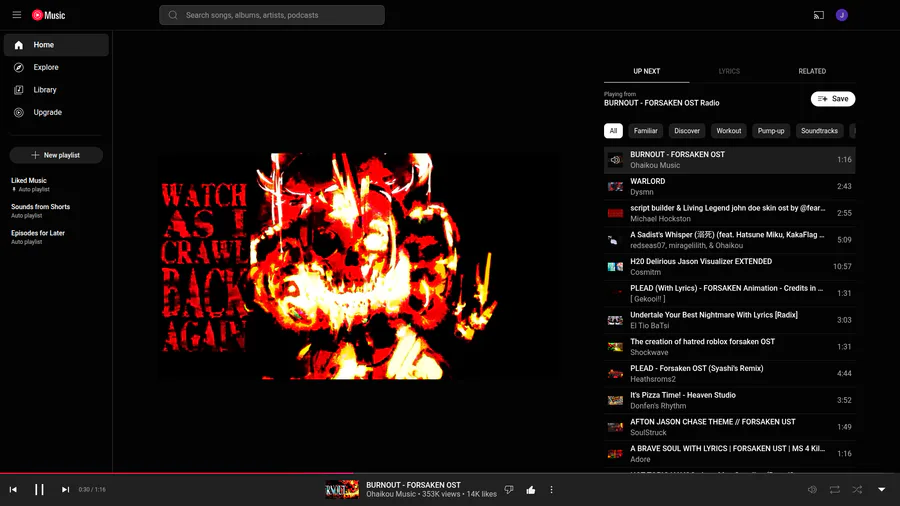Switch to the LYRICS tab

(729, 71)
